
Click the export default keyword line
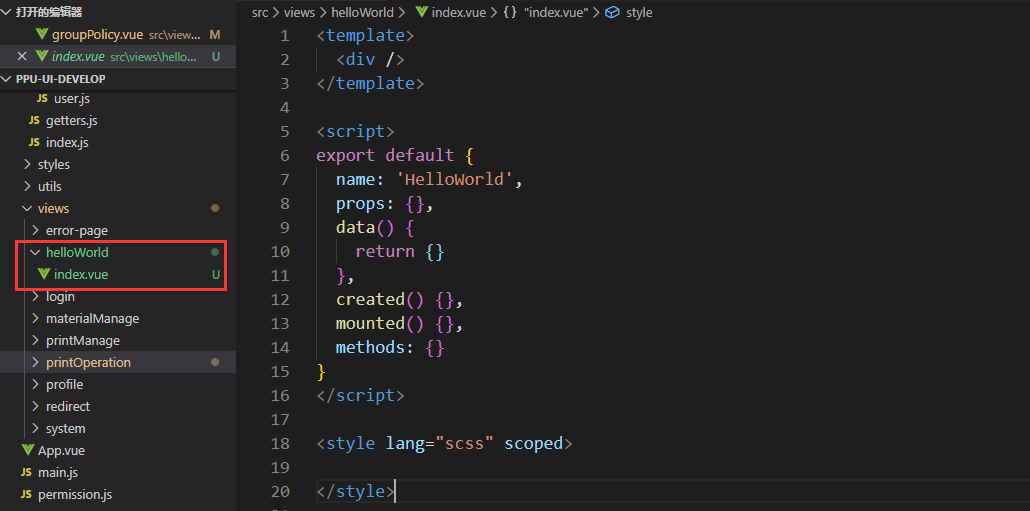[x=395, y=156]
